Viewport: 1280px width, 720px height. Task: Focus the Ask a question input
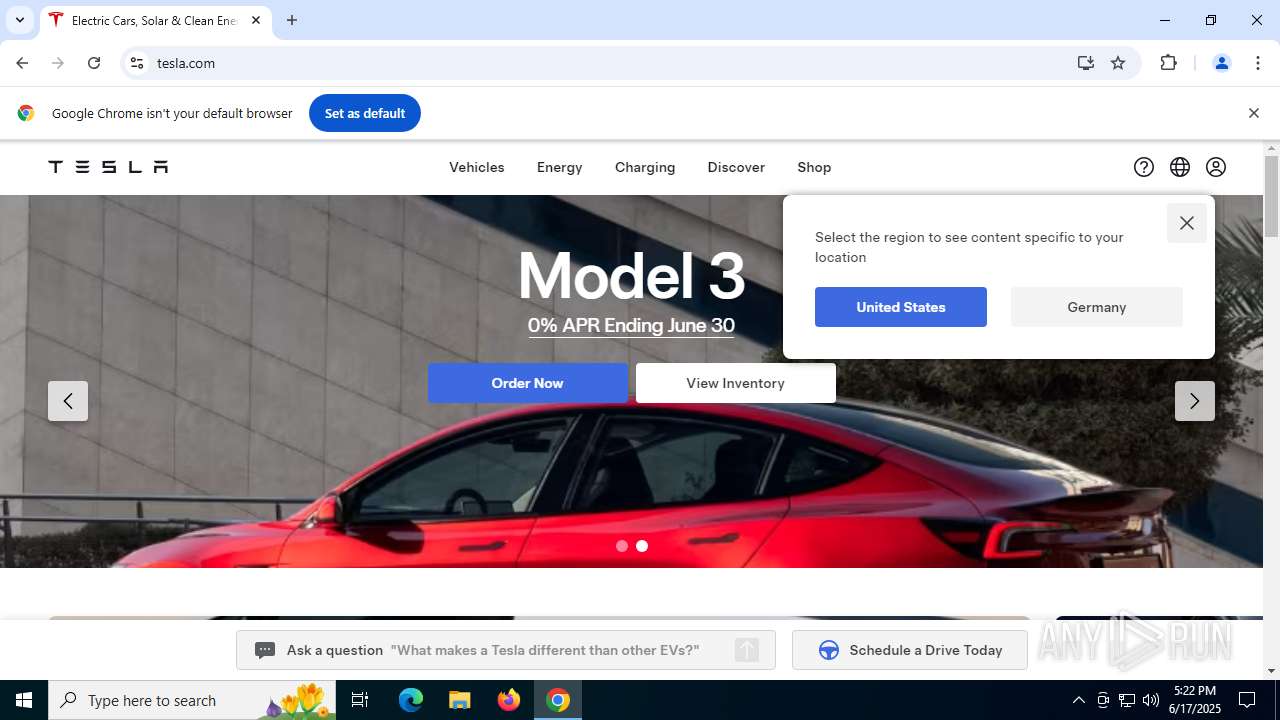pos(506,650)
